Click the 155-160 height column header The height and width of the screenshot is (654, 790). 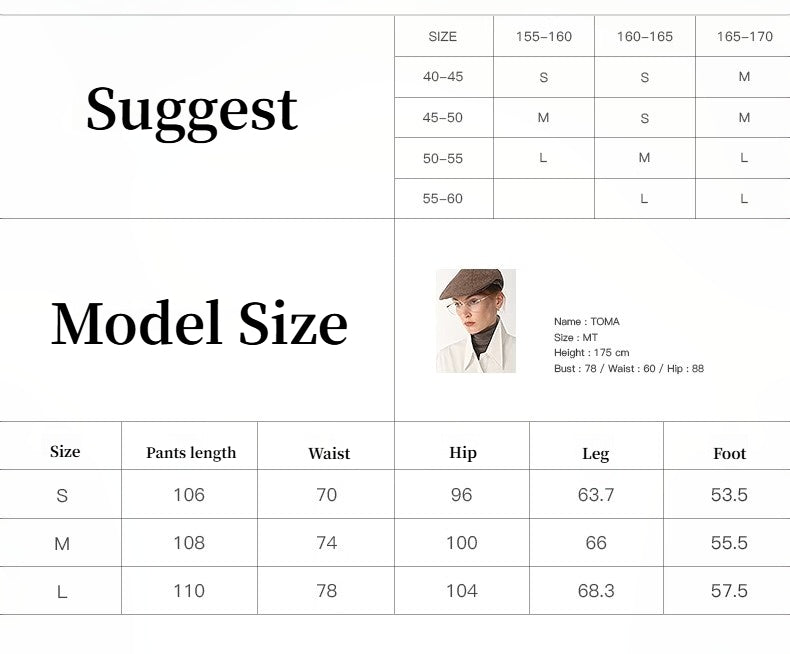(x=544, y=37)
